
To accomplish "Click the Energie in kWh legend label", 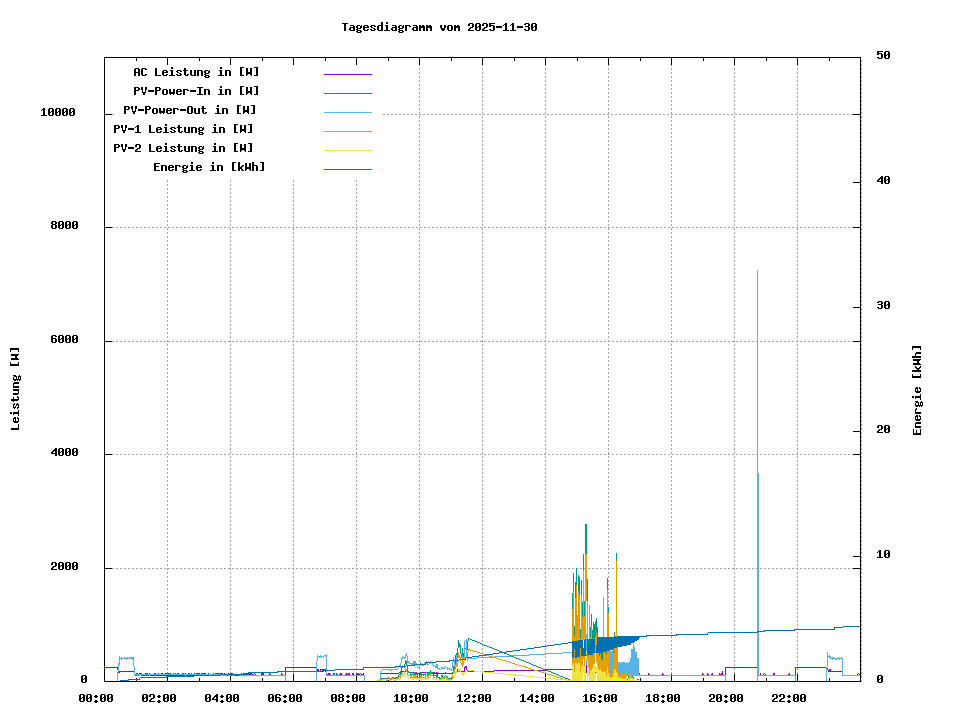I will [209, 167].
